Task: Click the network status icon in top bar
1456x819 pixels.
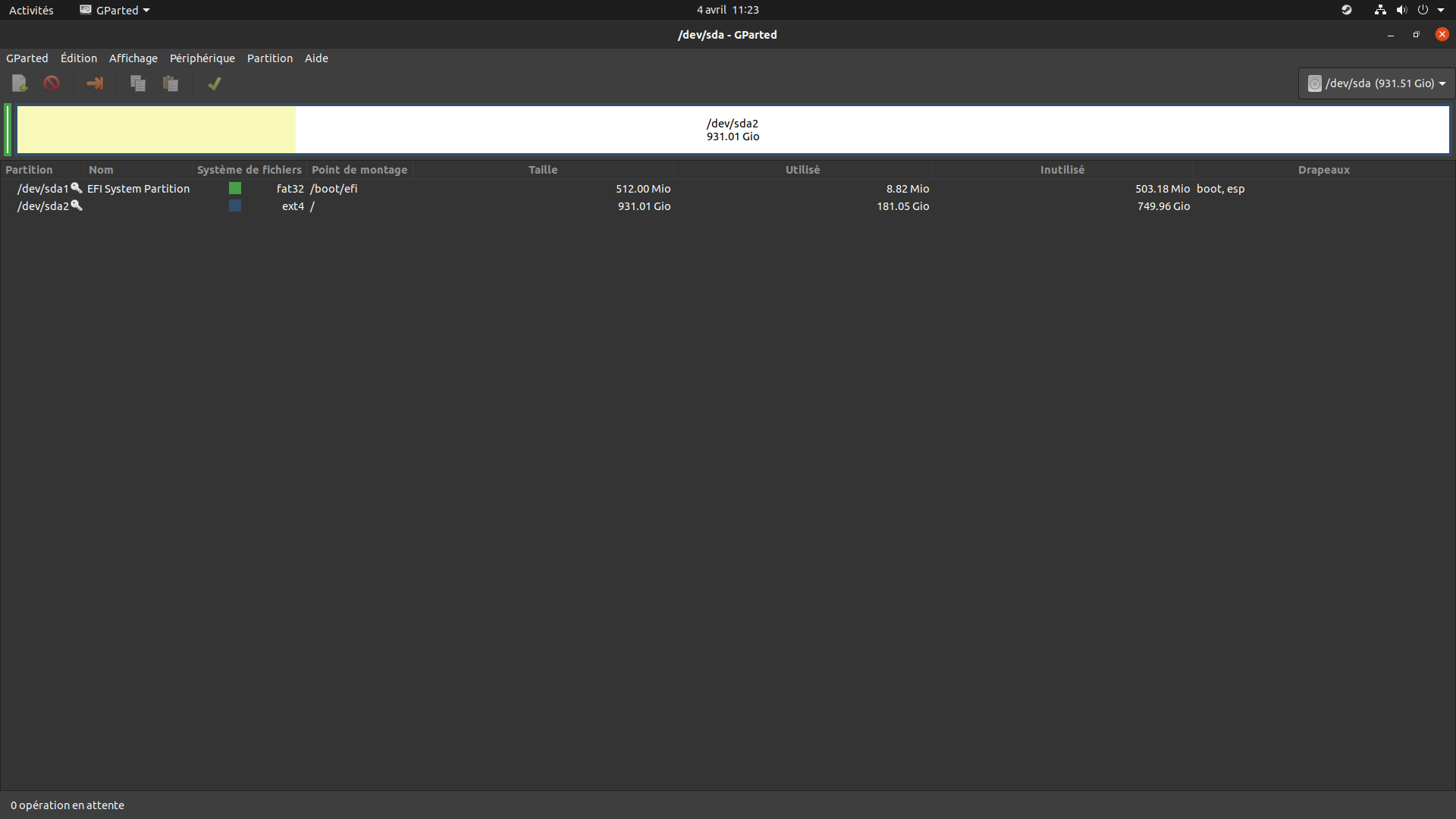Action: [x=1380, y=10]
